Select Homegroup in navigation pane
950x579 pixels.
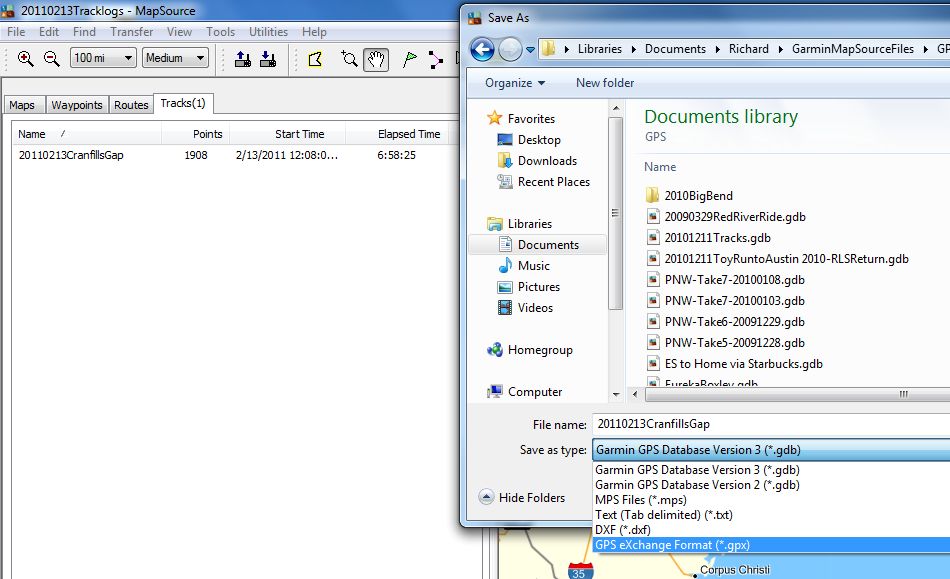[530, 350]
